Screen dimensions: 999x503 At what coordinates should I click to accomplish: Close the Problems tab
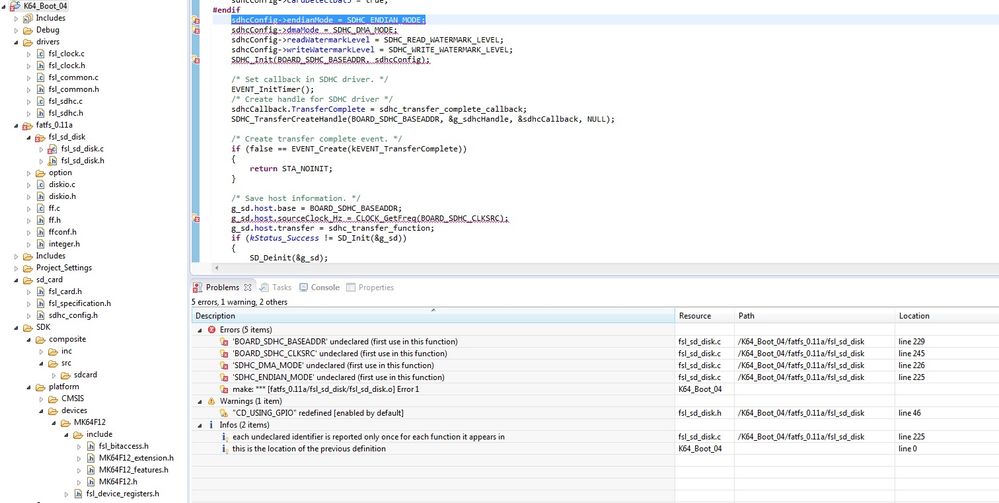click(x=248, y=288)
